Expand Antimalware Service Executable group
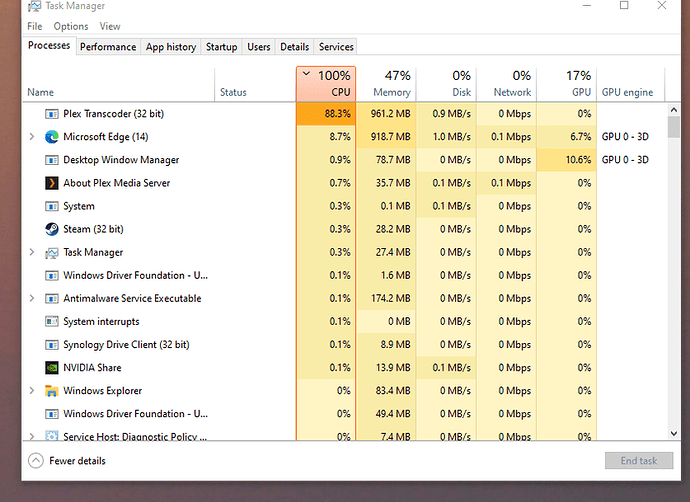Image resolution: width=690 pixels, height=502 pixels. (x=32, y=298)
